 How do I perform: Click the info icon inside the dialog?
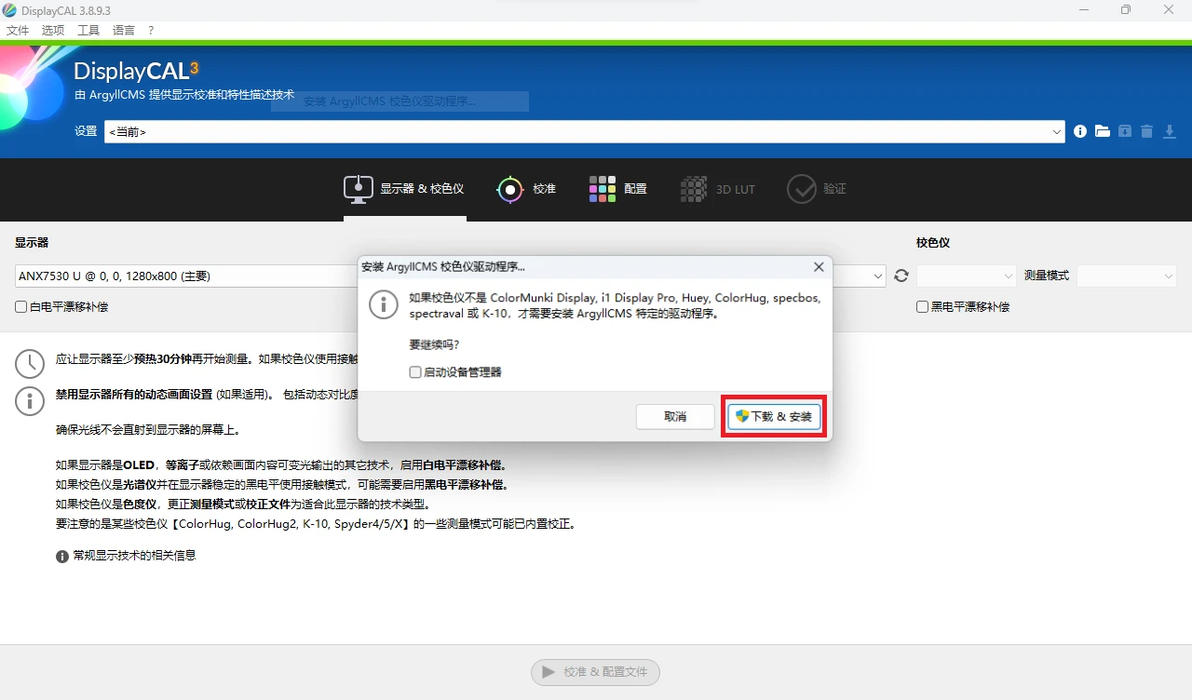click(x=383, y=305)
